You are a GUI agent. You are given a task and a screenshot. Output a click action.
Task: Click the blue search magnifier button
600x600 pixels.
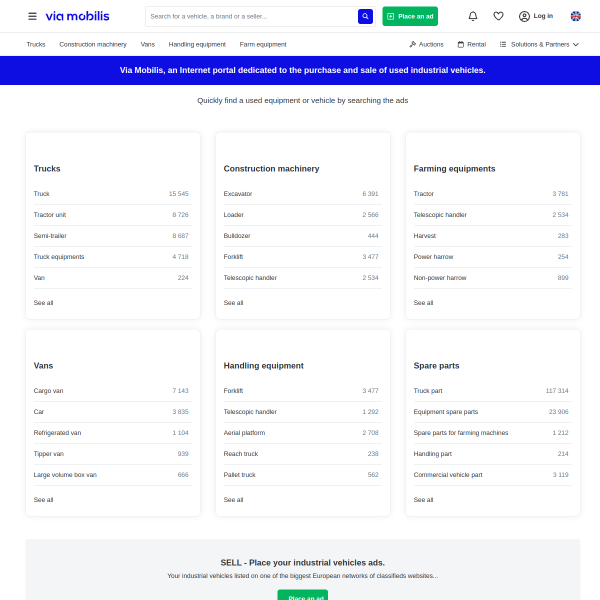click(x=365, y=16)
